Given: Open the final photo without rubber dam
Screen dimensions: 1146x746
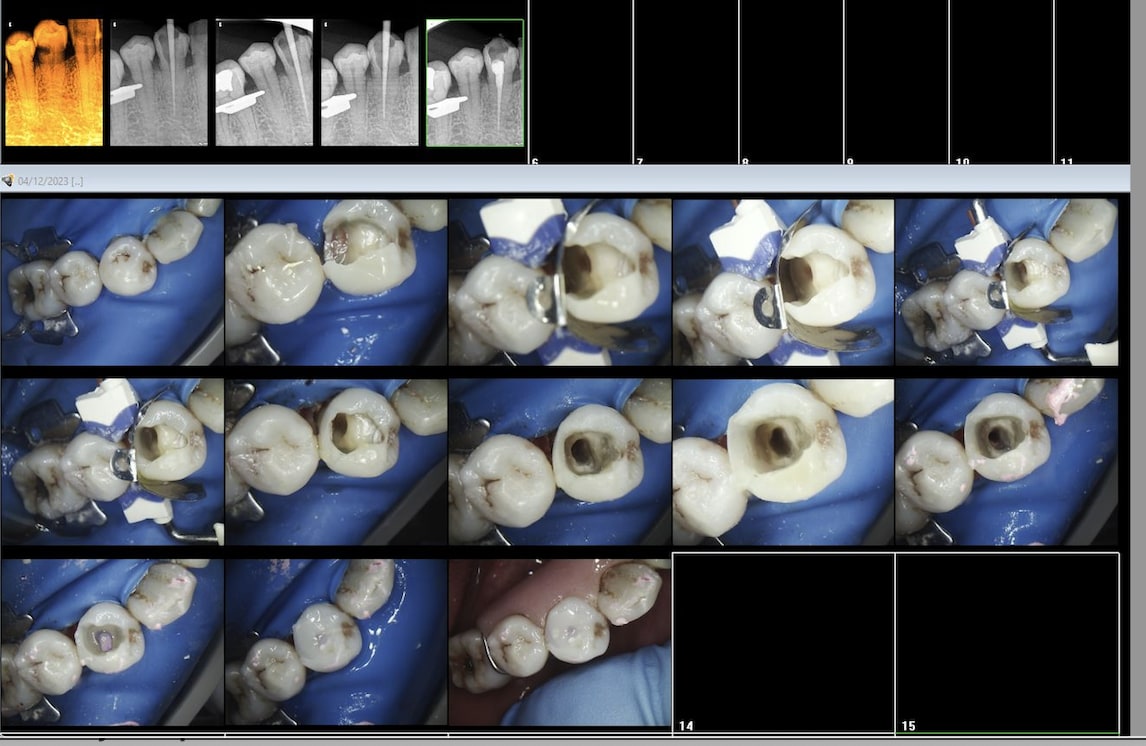Looking at the screenshot, I should tap(559, 642).
